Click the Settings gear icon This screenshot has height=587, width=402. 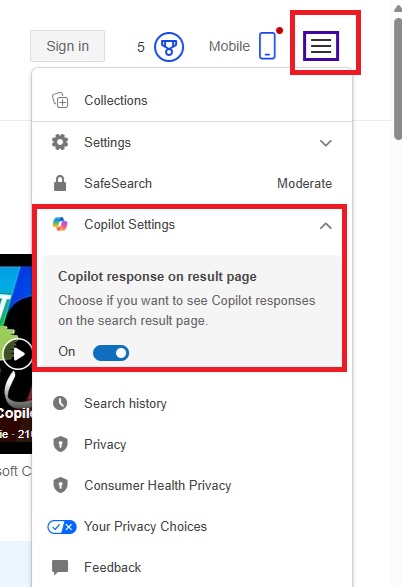[x=60, y=142]
